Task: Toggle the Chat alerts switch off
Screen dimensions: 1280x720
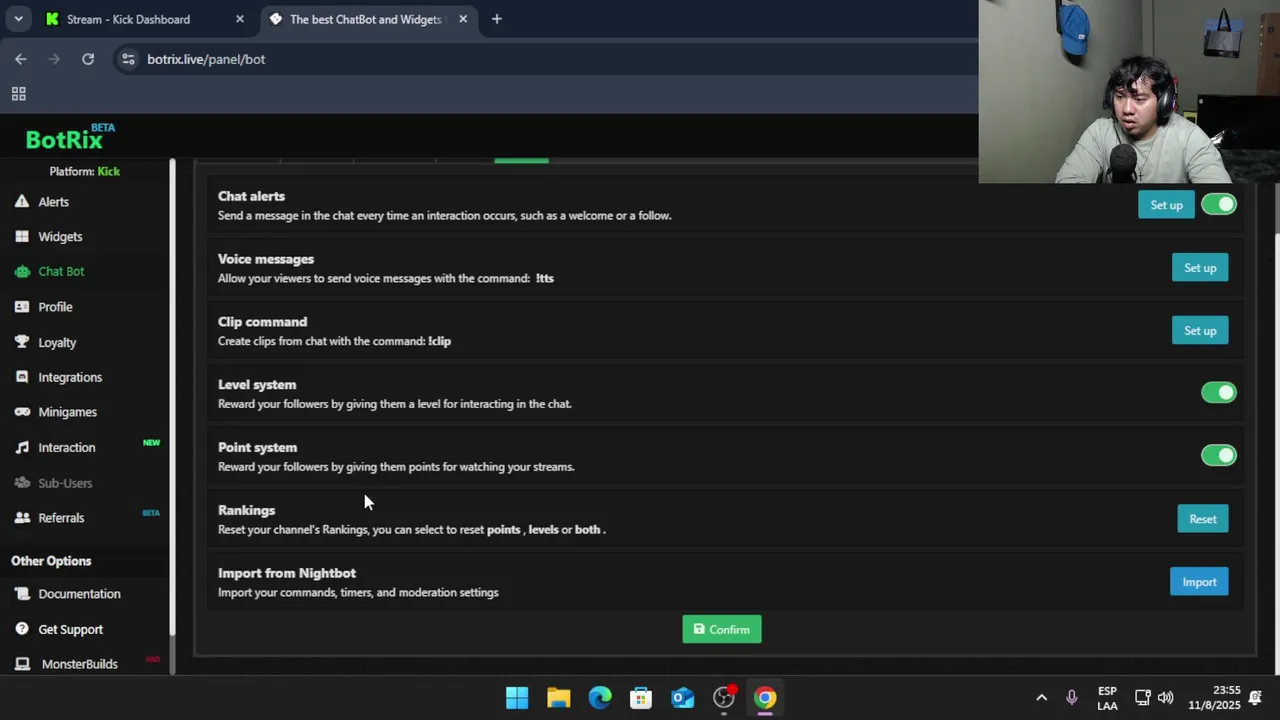Action: (x=1219, y=205)
